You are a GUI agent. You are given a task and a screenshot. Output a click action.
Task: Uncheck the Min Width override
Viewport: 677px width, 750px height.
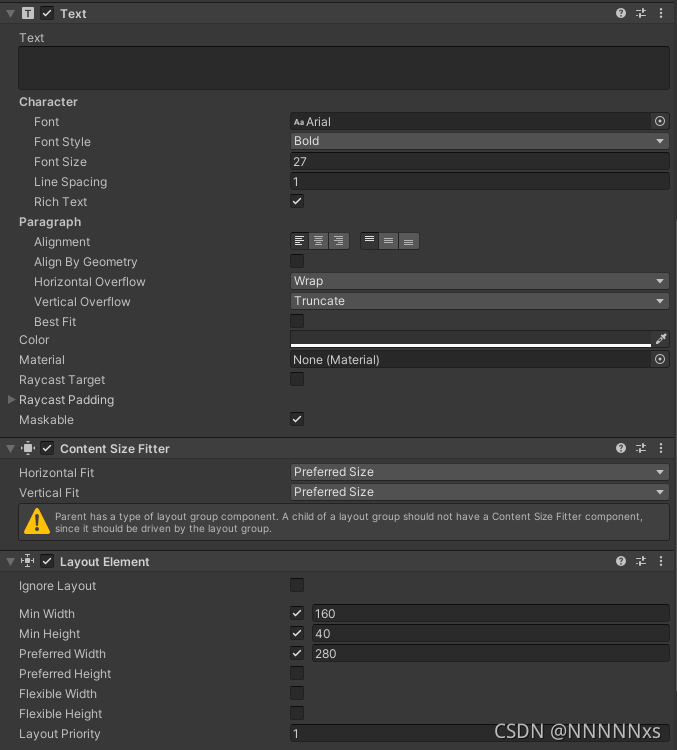coord(297,613)
